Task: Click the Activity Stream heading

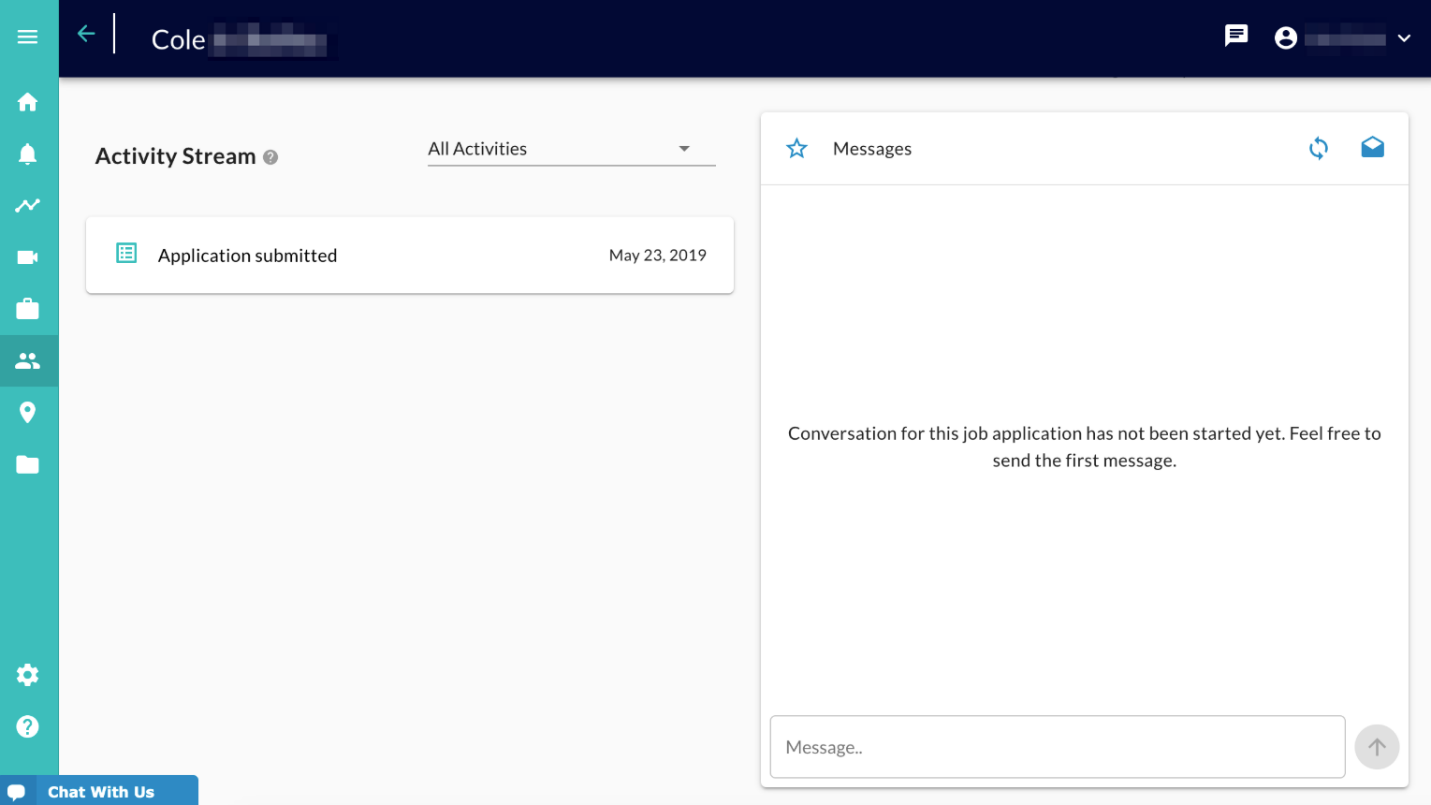Action: (176, 156)
